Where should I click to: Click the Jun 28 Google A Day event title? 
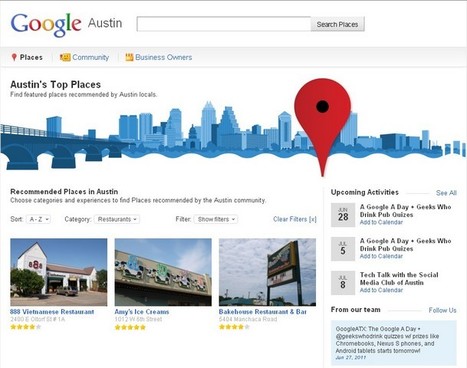pos(405,211)
